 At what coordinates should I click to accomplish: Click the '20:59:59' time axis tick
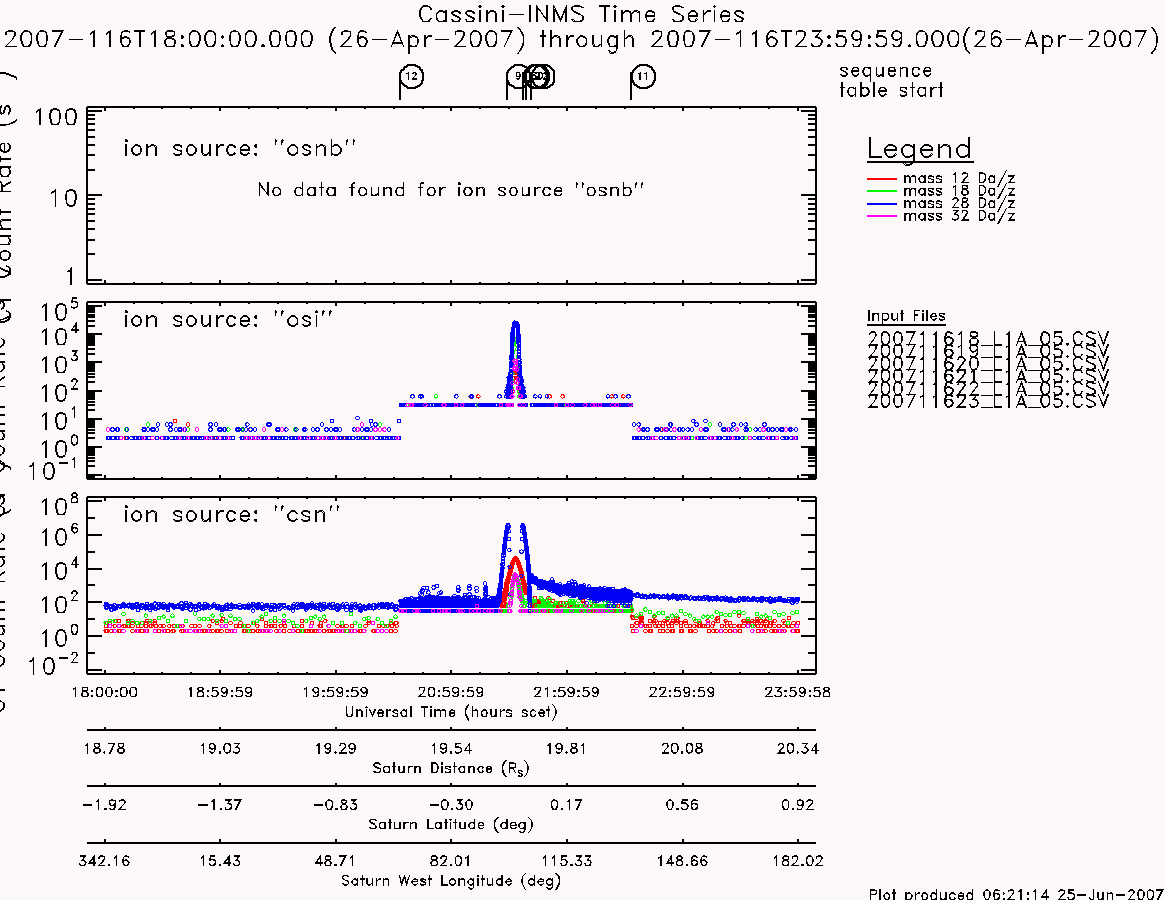click(451, 692)
